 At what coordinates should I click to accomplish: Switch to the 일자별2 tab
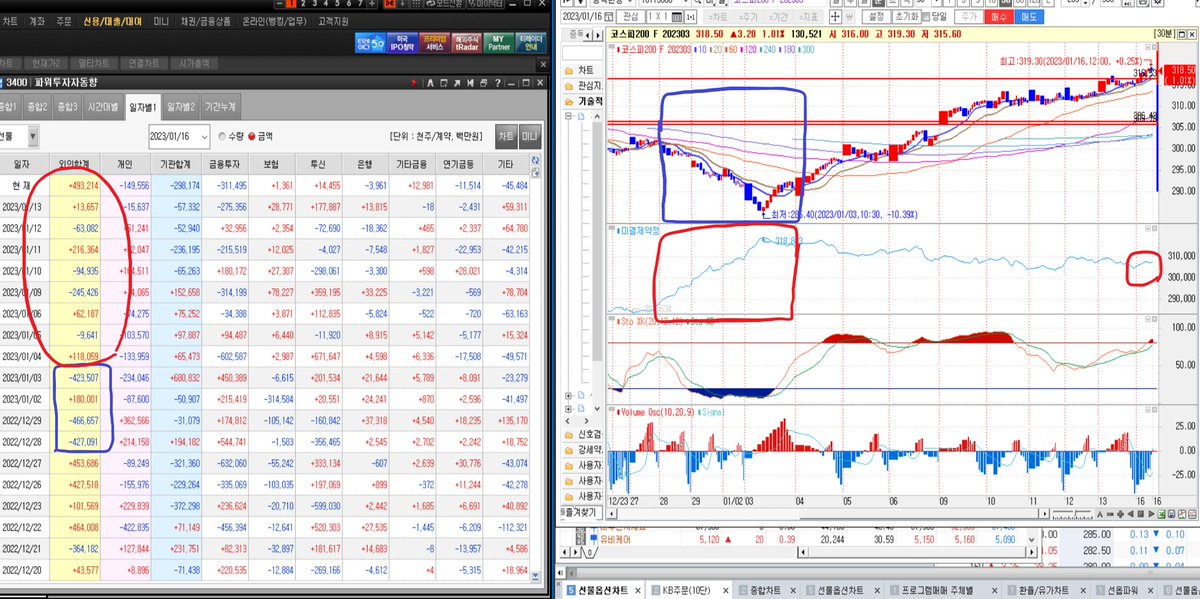[181, 105]
